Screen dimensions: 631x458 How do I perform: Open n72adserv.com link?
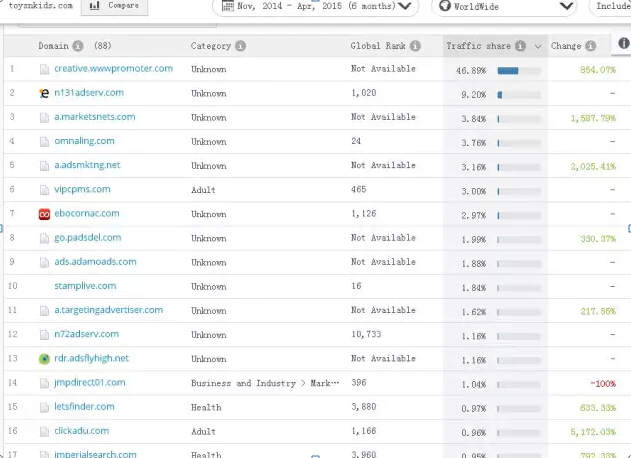[x=87, y=334]
